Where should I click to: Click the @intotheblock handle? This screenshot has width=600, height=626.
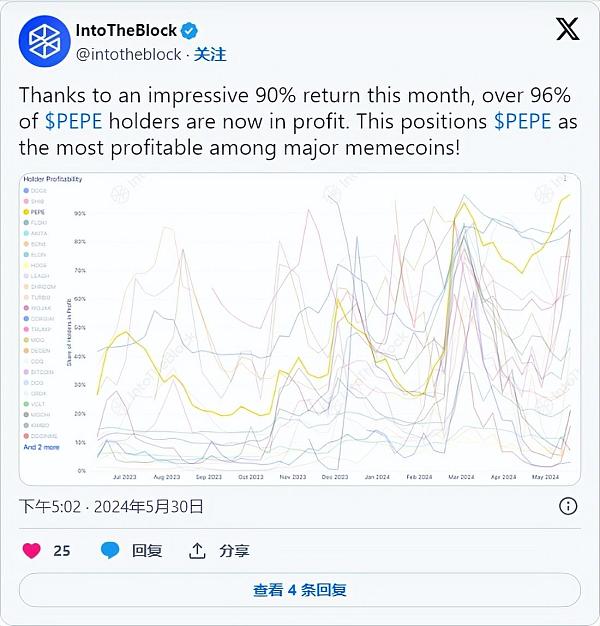pos(128,54)
